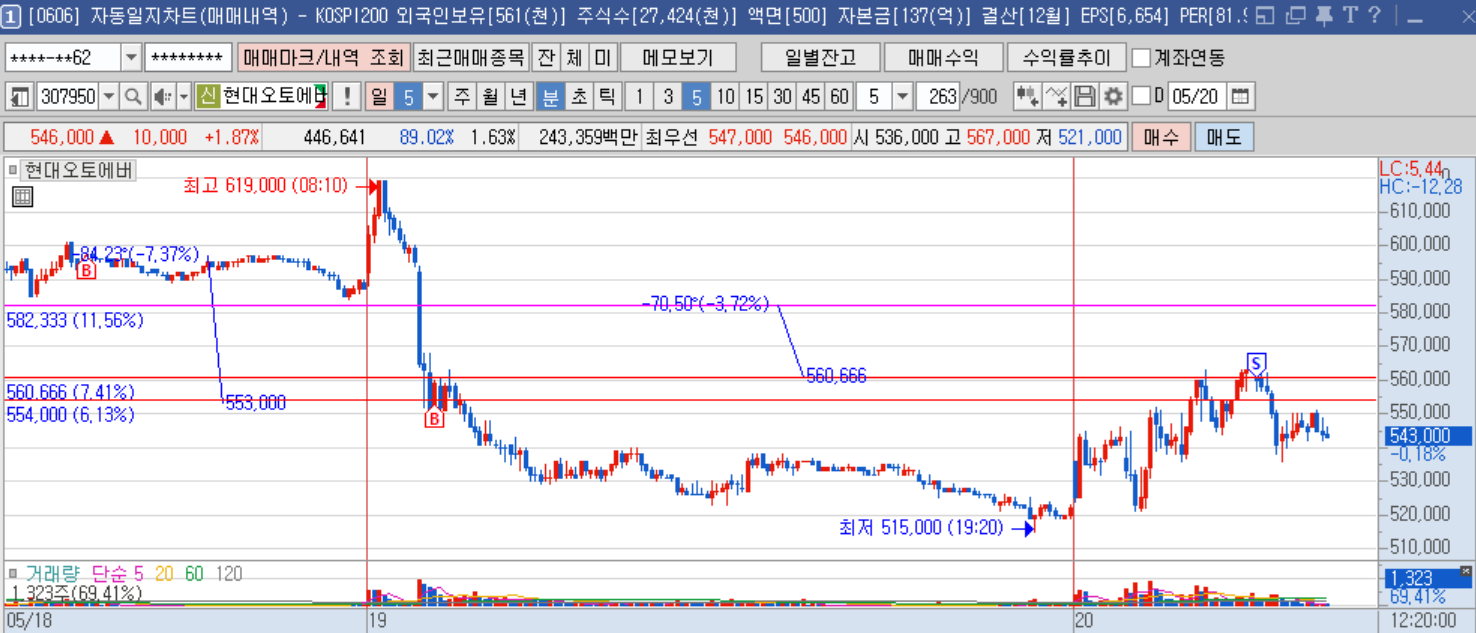Expand the account number dropdown
The width and height of the screenshot is (1476, 633).
pyautogui.click(x=131, y=58)
